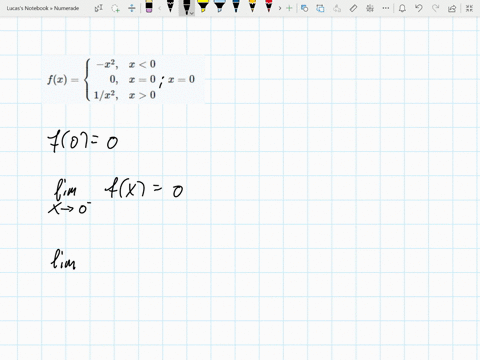Pick the dark blue pen
The width and height of the screenshot is (480, 360).
click(x=236, y=6)
